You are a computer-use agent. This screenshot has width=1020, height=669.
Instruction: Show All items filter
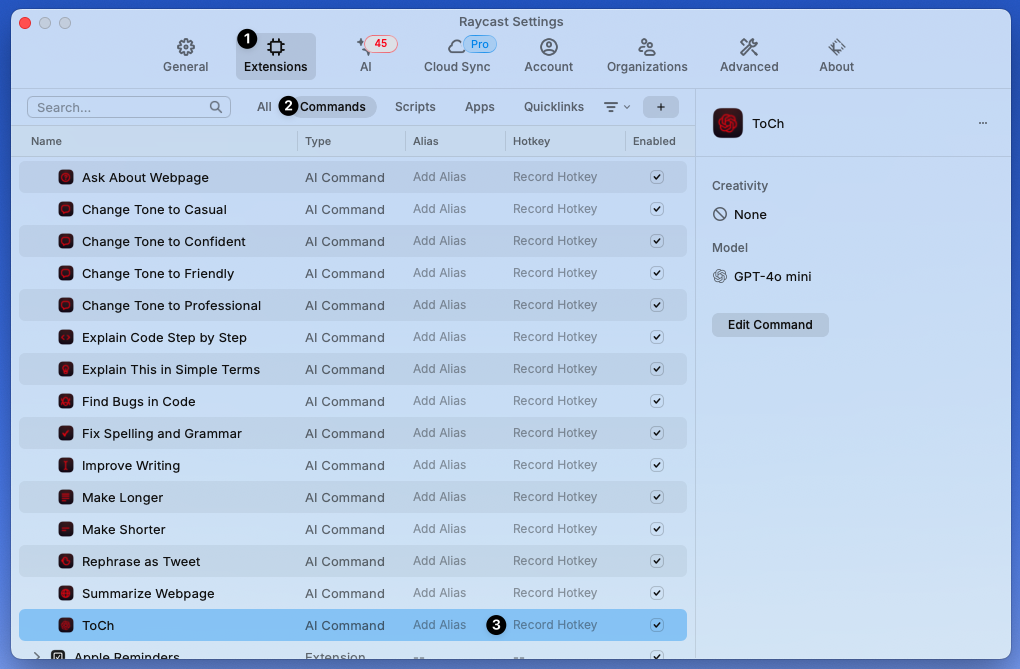(263, 107)
